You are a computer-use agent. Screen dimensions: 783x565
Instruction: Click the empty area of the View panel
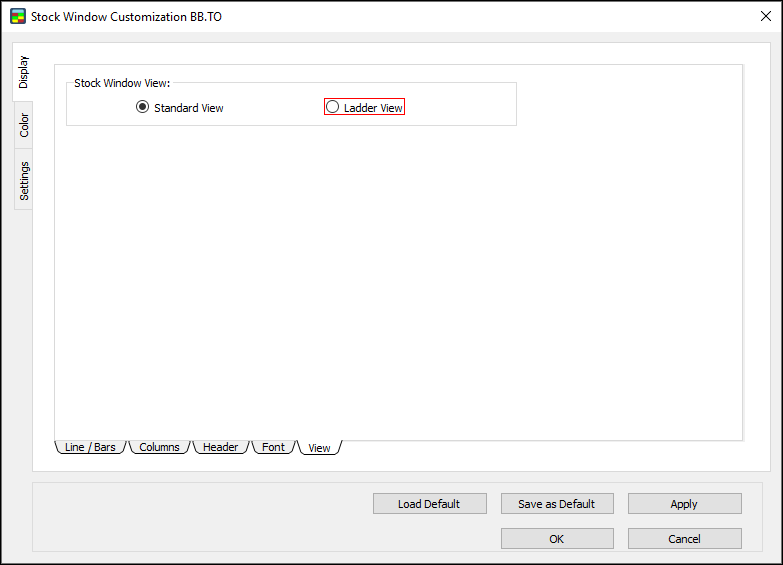[398, 280]
